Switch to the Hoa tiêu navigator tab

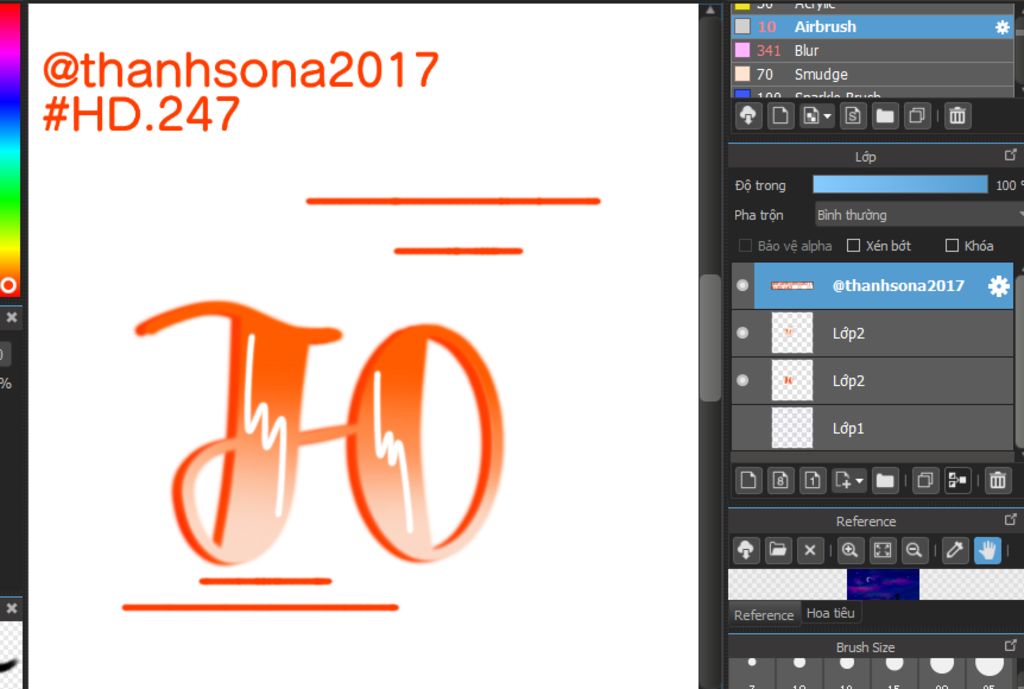click(x=830, y=613)
